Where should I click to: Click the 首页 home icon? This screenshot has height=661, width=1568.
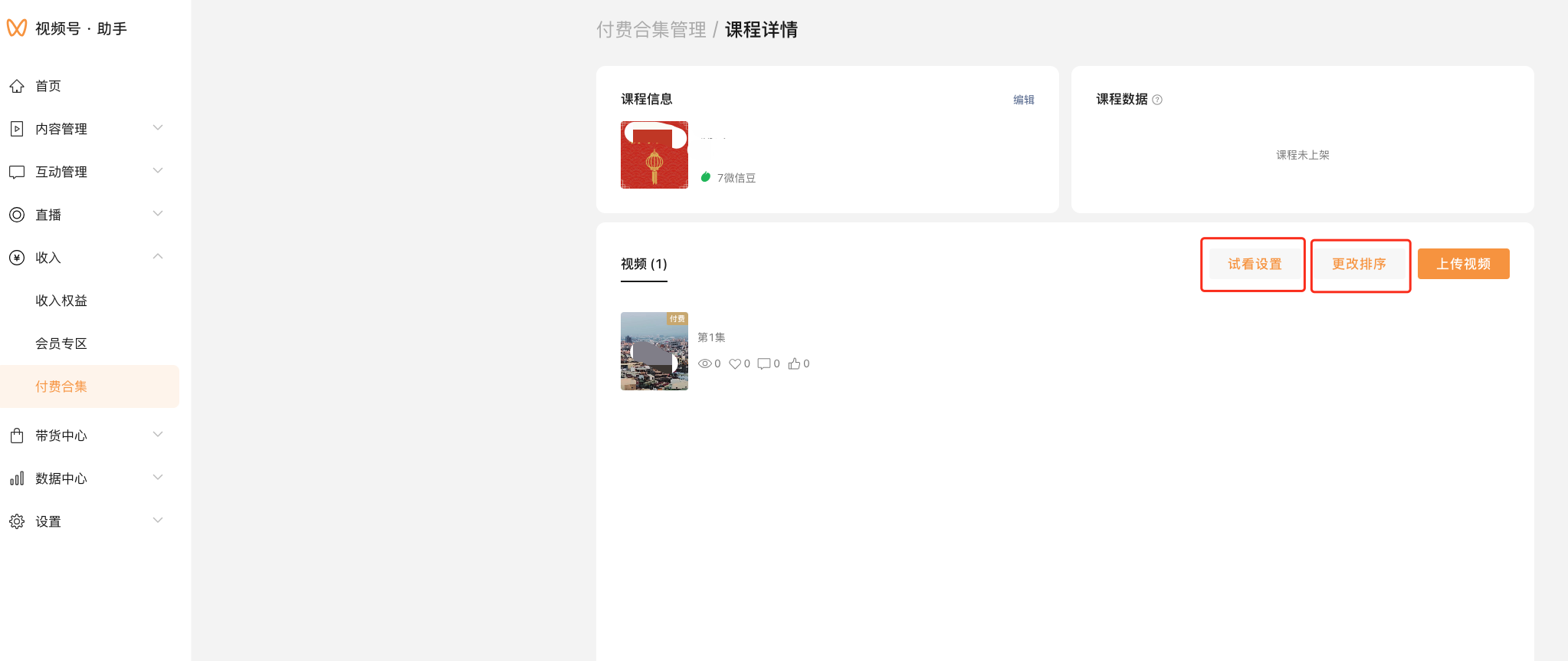pos(17,86)
